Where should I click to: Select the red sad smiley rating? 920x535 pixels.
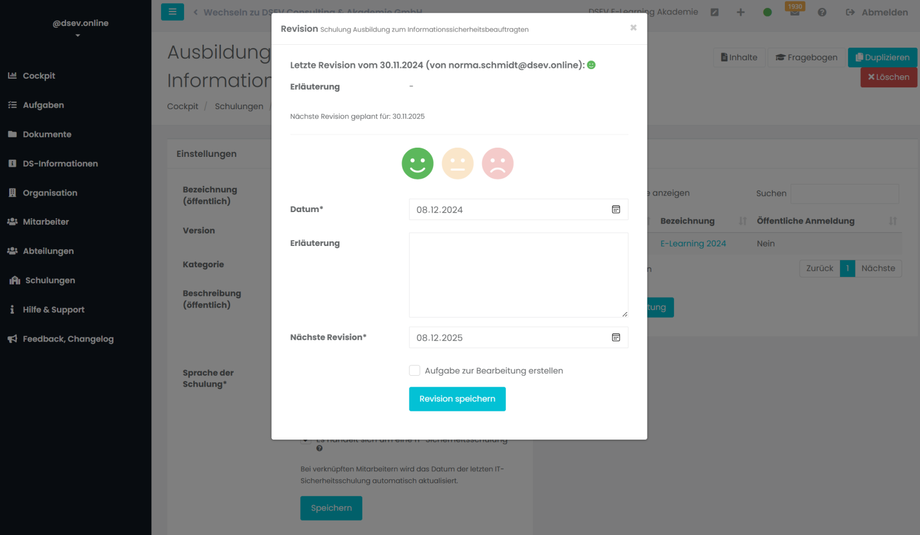[x=497, y=163]
